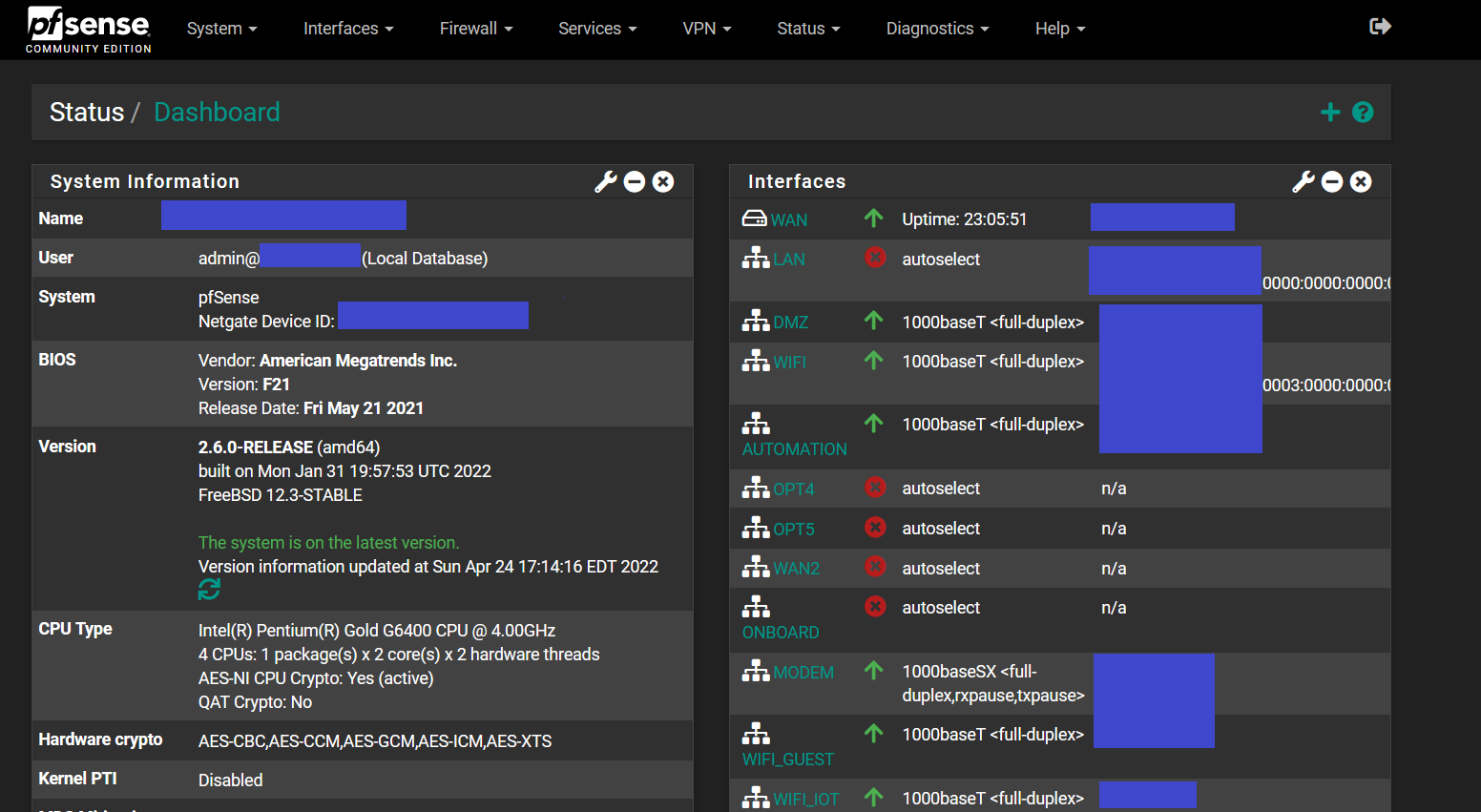Click the OPT4 interface link
The width and height of the screenshot is (1481, 812).
pos(794,489)
